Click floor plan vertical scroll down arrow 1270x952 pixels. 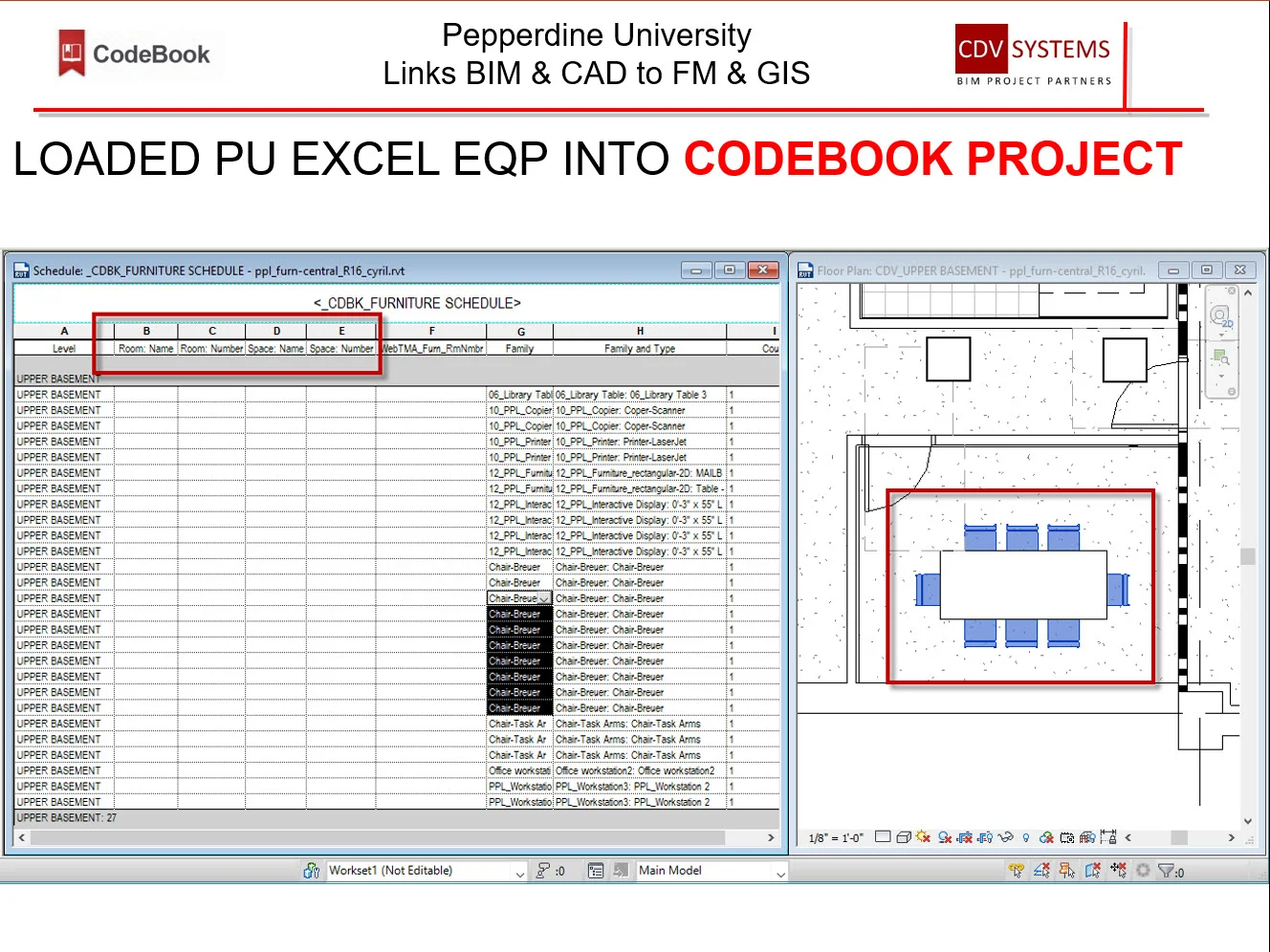tap(1247, 821)
